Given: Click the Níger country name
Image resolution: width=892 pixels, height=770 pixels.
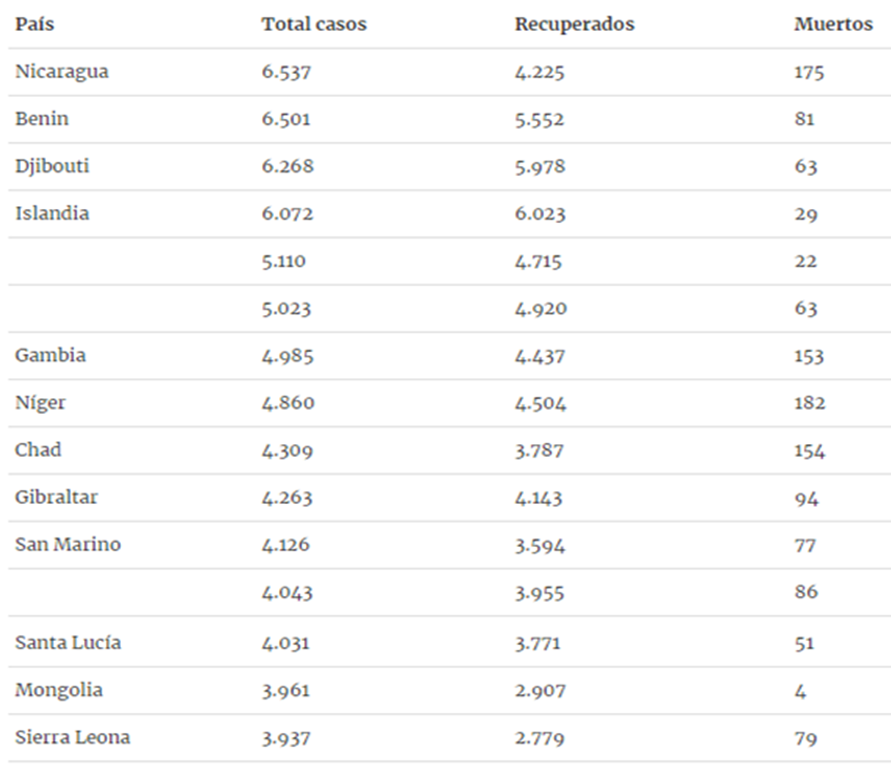Looking at the screenshot, I should click(40, 403).
